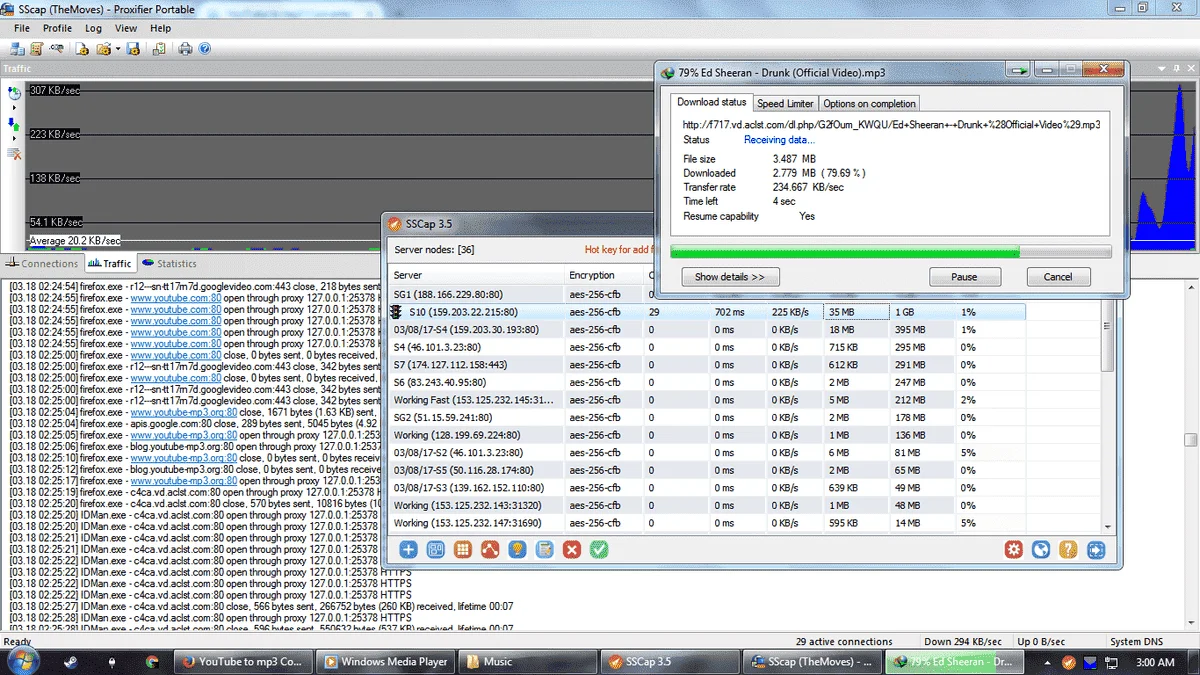
Task: Open Proxification Rules icon in Proxifier toolbar
Action: (36, 48)
